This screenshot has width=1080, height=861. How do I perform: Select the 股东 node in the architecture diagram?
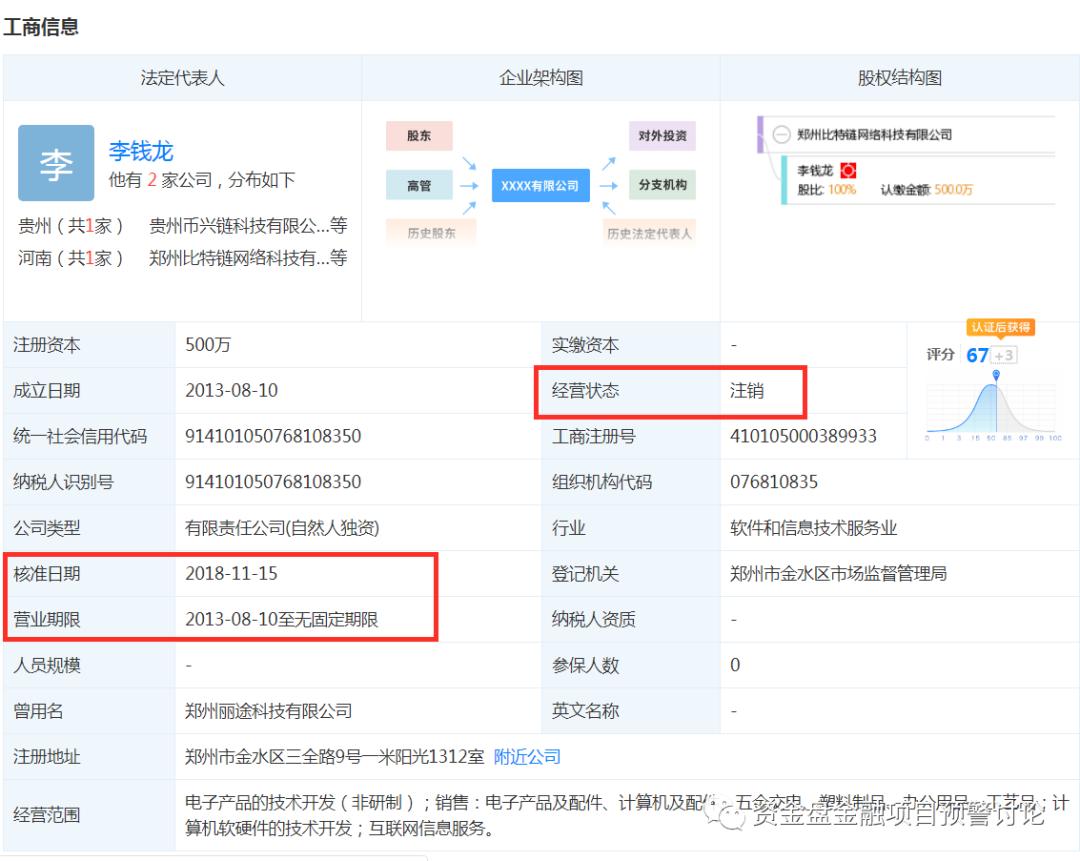pyautogui.click(x=419, y=135)
